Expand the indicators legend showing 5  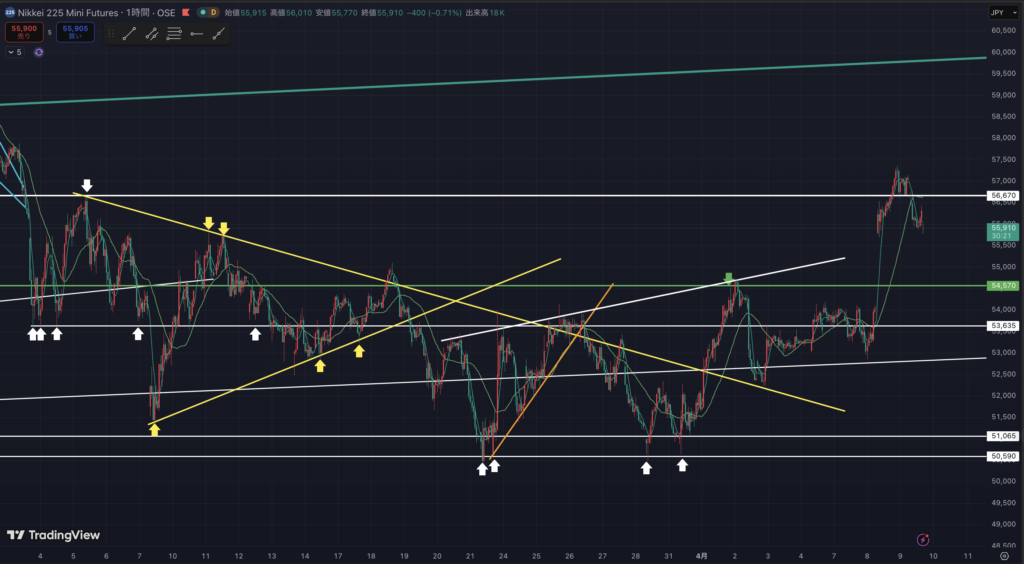[15, 52]
